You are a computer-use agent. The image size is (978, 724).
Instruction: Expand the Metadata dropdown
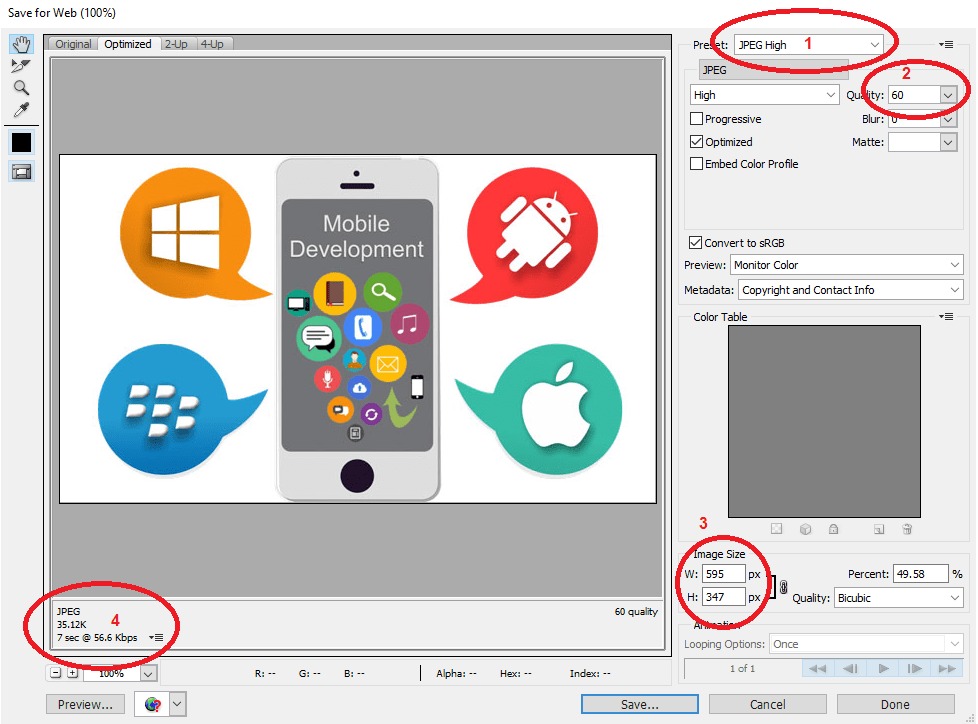point(851,290)
